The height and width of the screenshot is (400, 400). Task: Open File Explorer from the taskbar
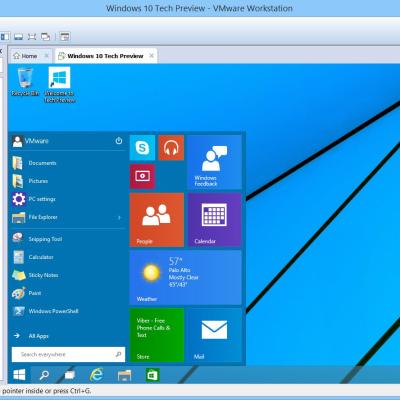pos(124,375)
